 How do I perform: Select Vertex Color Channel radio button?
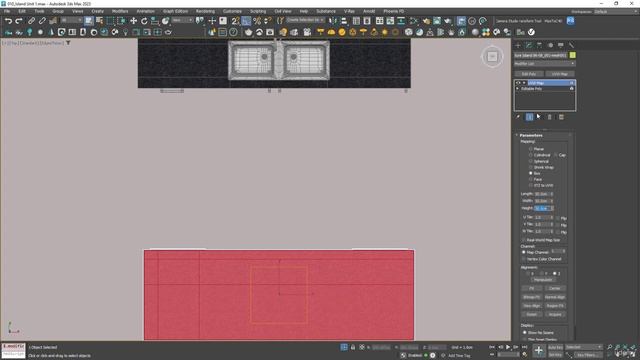pyautogui.click(x=524, y=259)
